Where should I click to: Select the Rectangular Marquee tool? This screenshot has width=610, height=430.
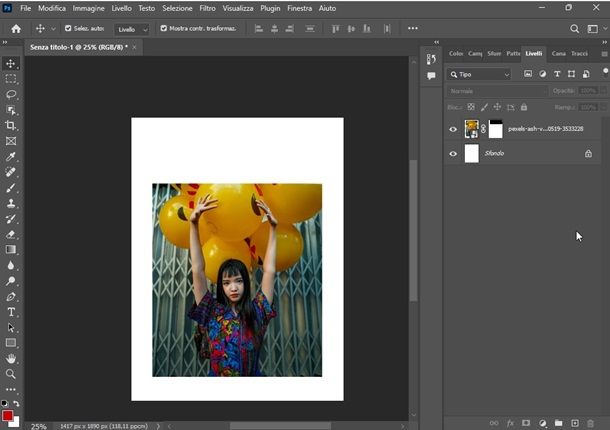(x=11, y=79)
